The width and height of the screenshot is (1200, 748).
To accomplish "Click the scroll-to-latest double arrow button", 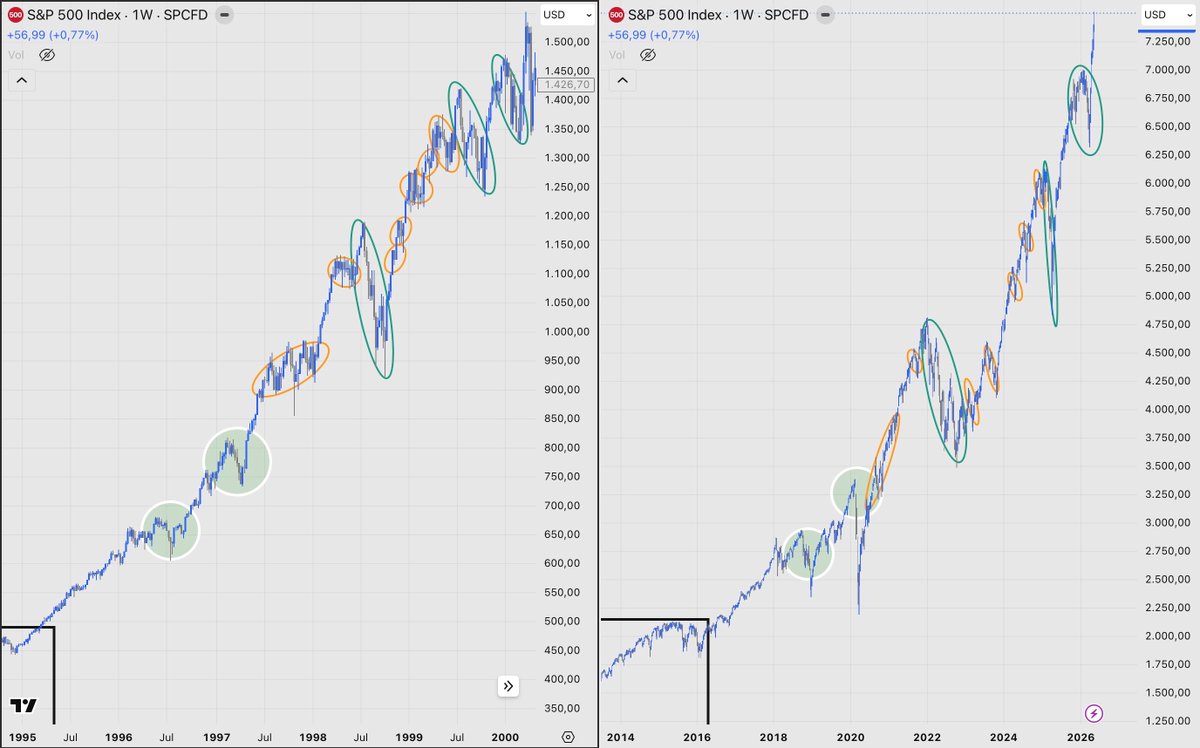I will point(509,686).
